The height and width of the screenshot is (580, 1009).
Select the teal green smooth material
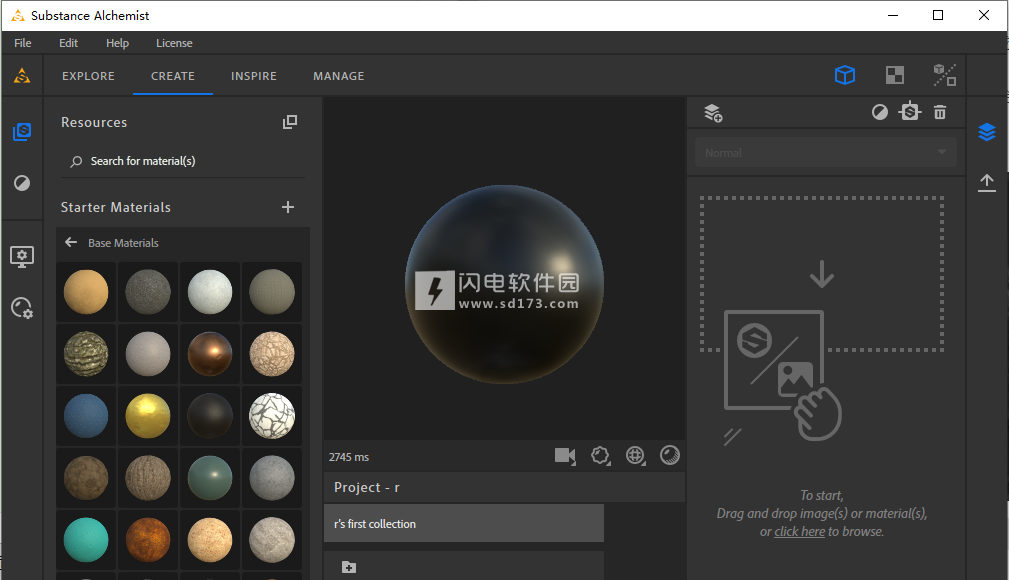click(x=210, y=478)
